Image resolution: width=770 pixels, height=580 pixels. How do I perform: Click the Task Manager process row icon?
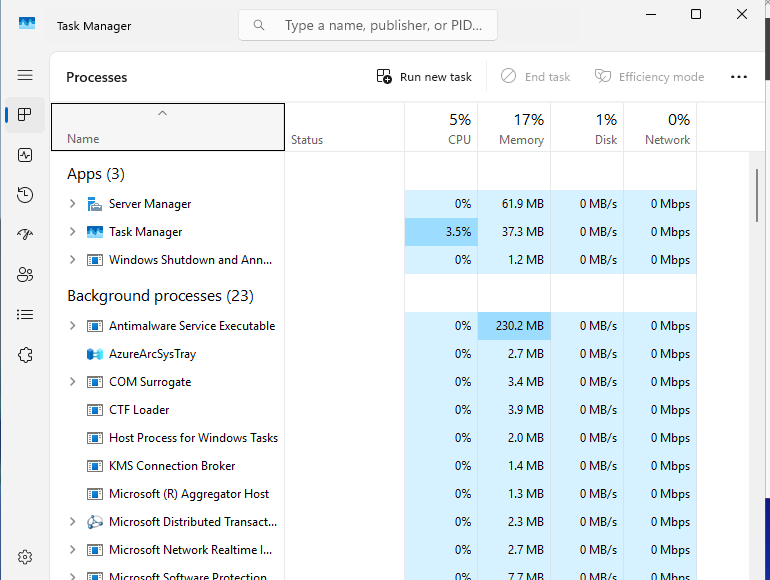[95, 232]
